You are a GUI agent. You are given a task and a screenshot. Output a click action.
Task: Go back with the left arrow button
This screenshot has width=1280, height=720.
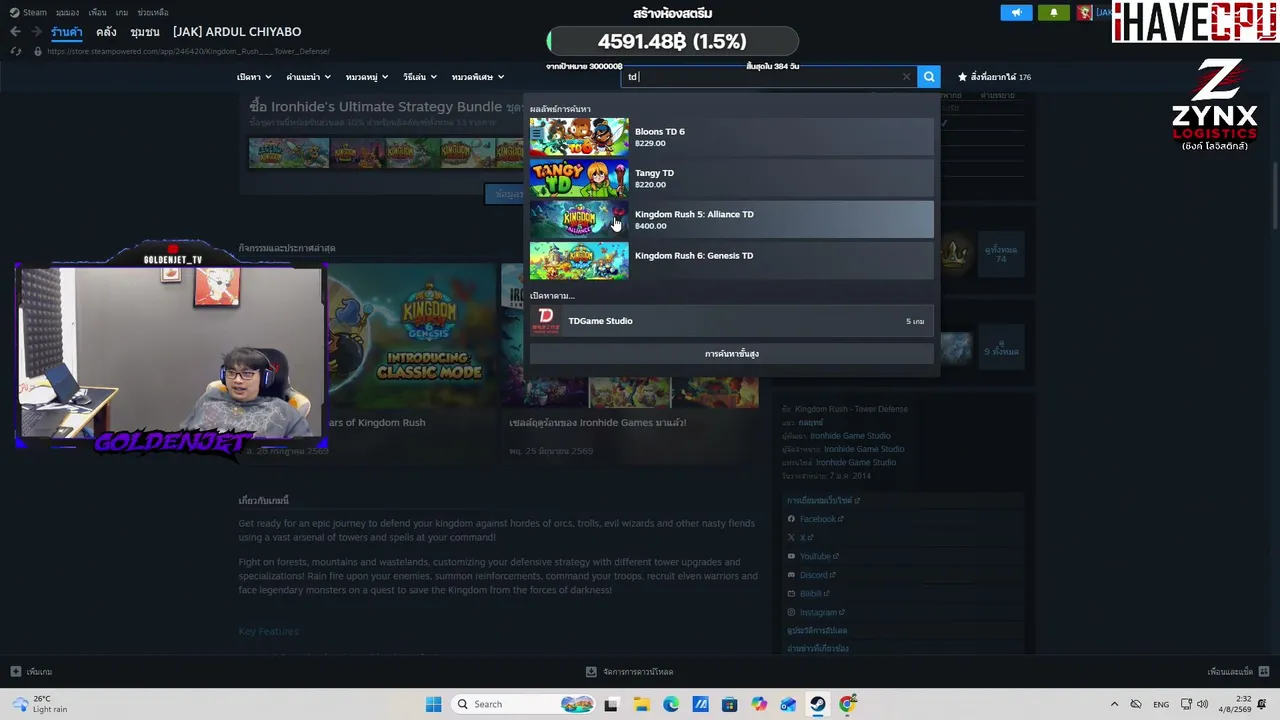pyautogui.click(x=15, y=32)
